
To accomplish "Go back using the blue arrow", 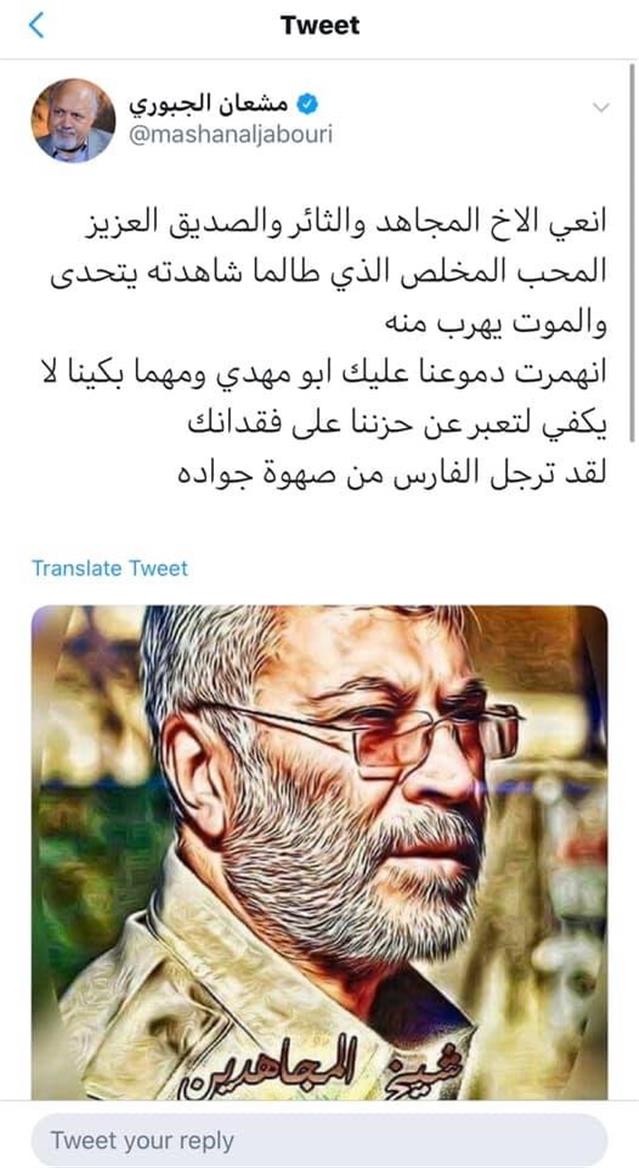I will (x=36, y=25).
